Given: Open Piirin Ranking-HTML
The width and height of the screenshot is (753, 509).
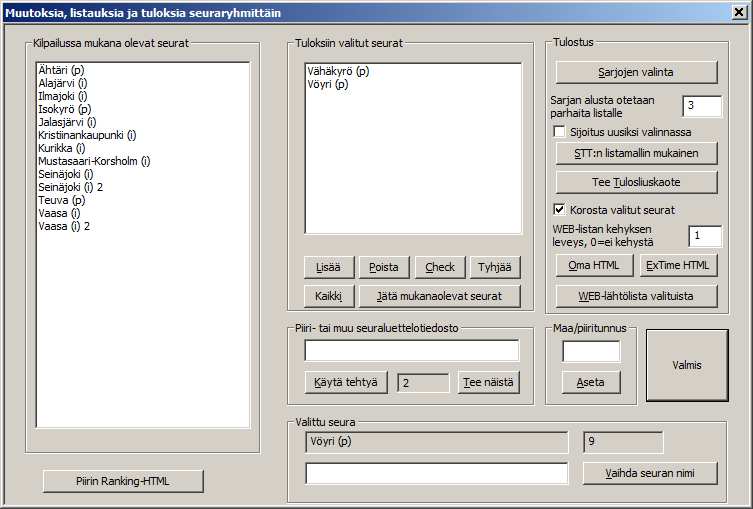Looking at the screenshot, I should (x=123, y=481).
